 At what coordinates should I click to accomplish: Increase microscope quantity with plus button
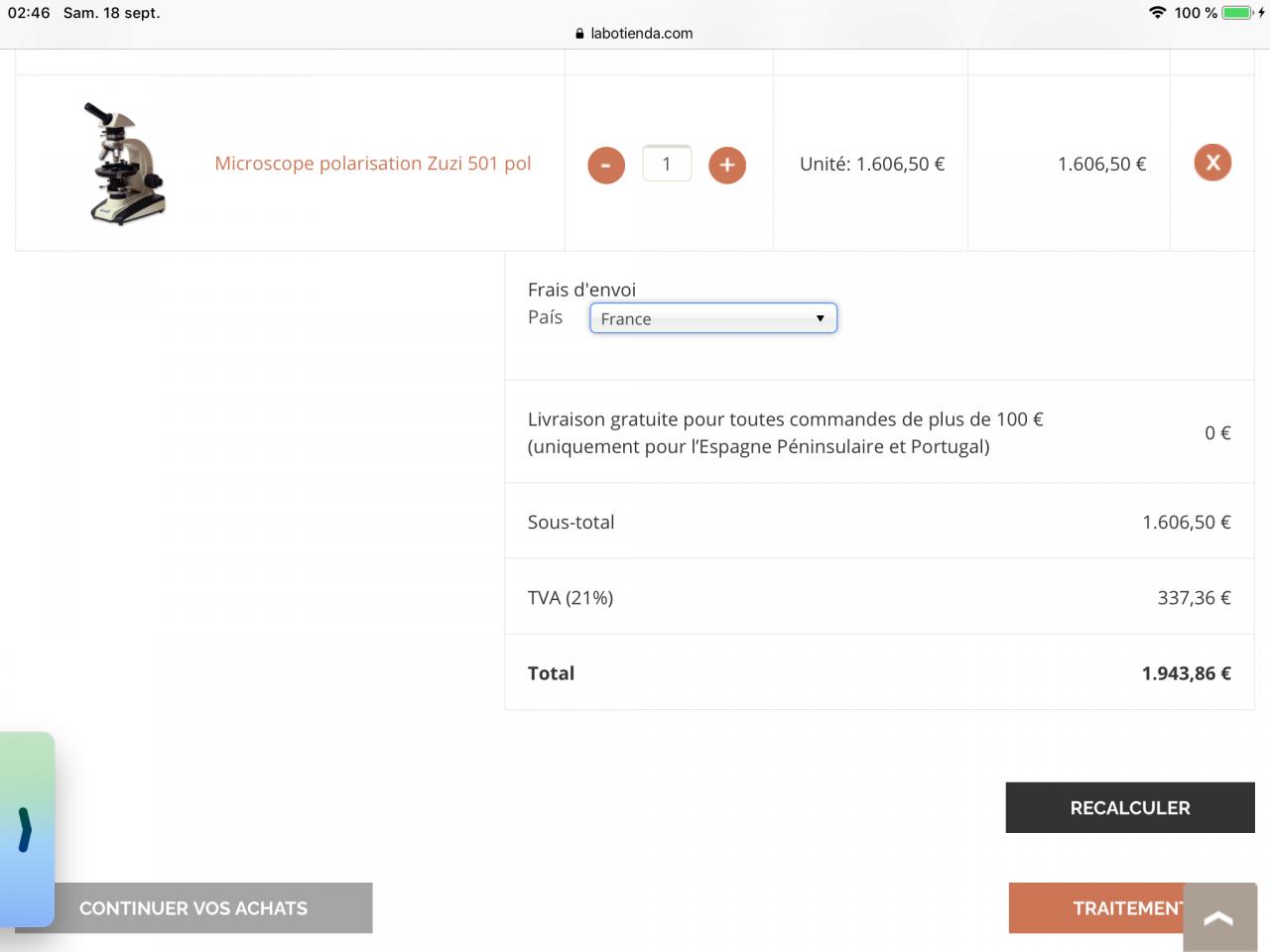726,165
